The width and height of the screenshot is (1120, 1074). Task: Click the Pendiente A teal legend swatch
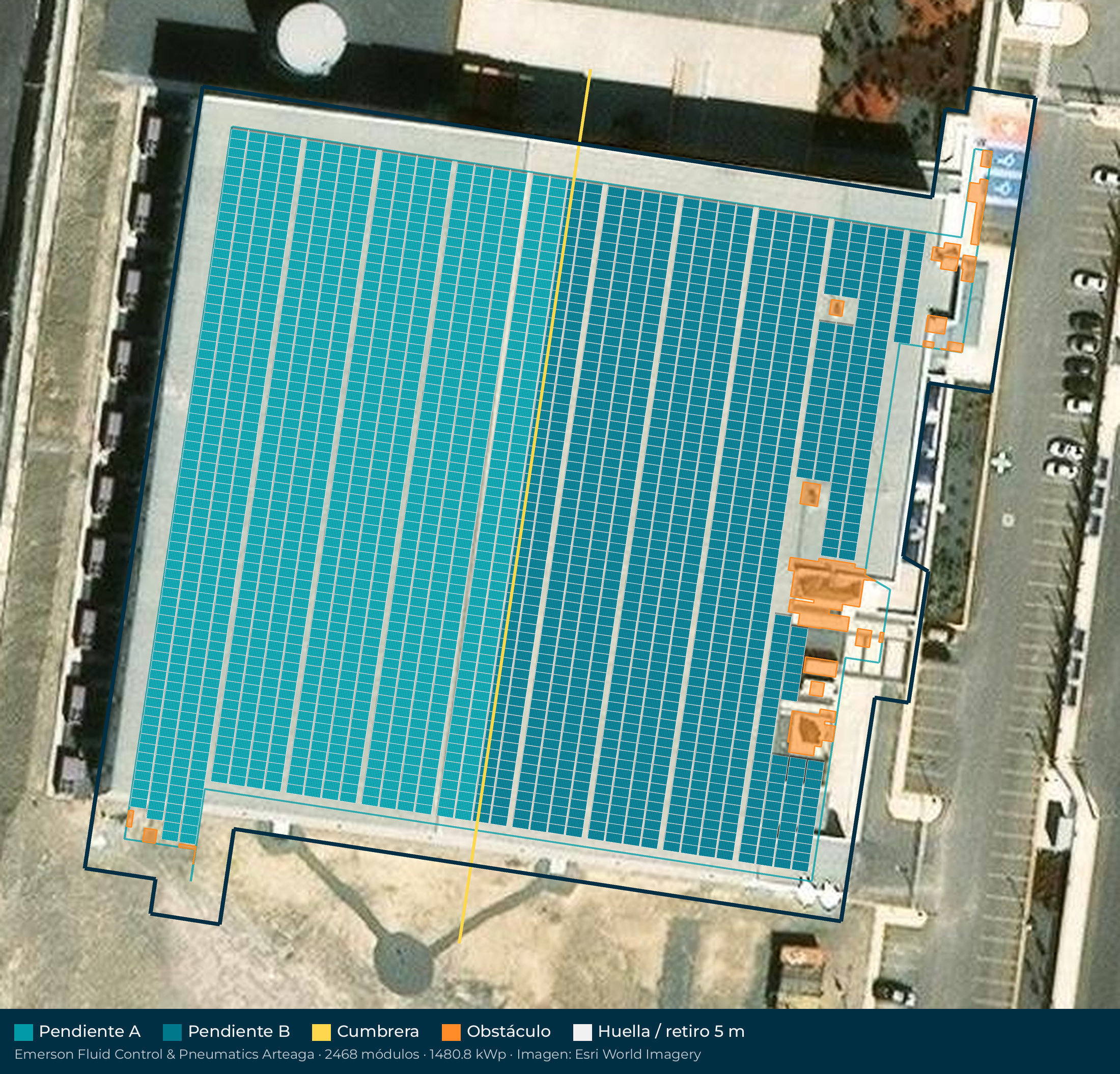click(x=23, y=1032)
